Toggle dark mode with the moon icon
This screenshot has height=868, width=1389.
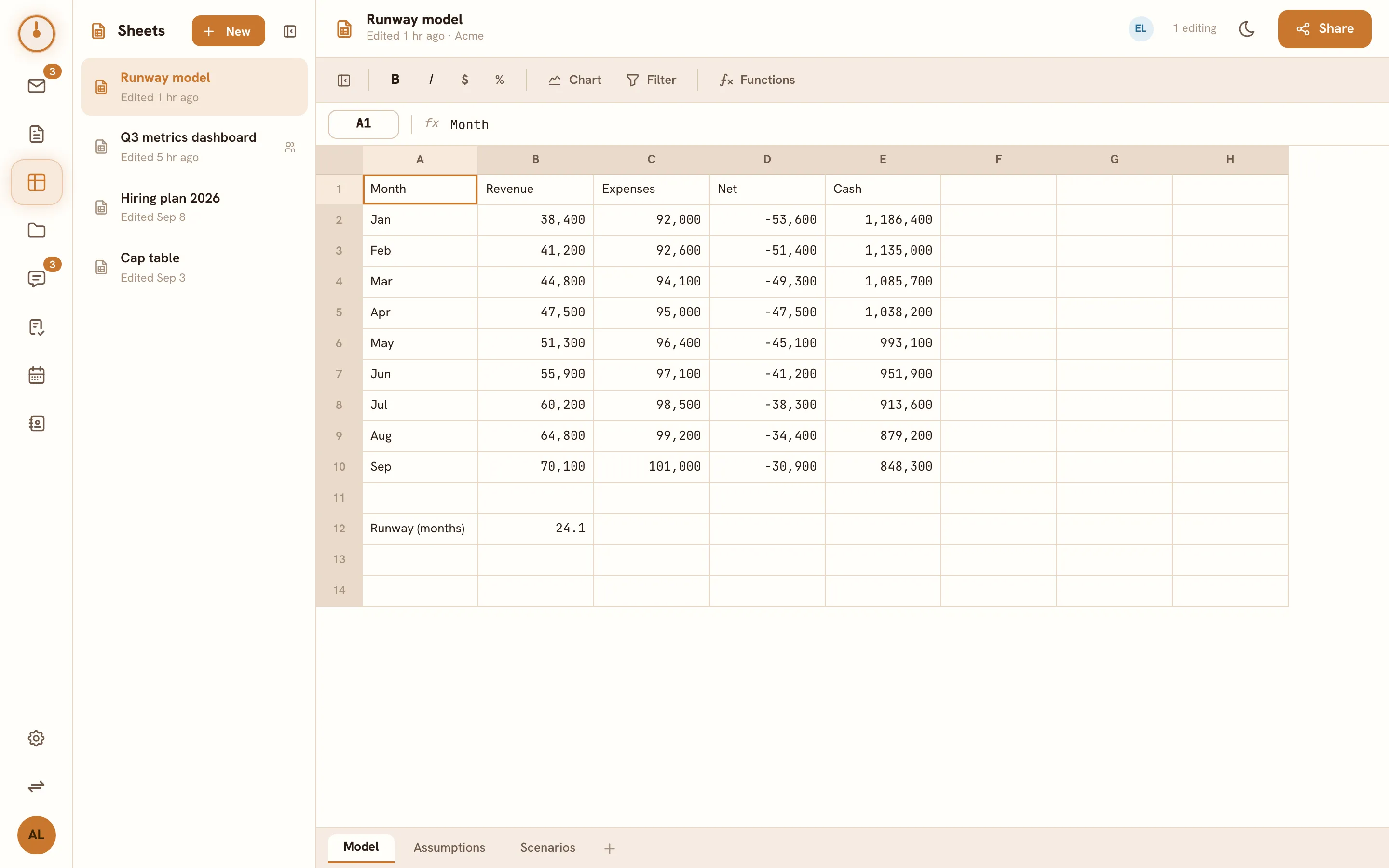[1247, 29]
